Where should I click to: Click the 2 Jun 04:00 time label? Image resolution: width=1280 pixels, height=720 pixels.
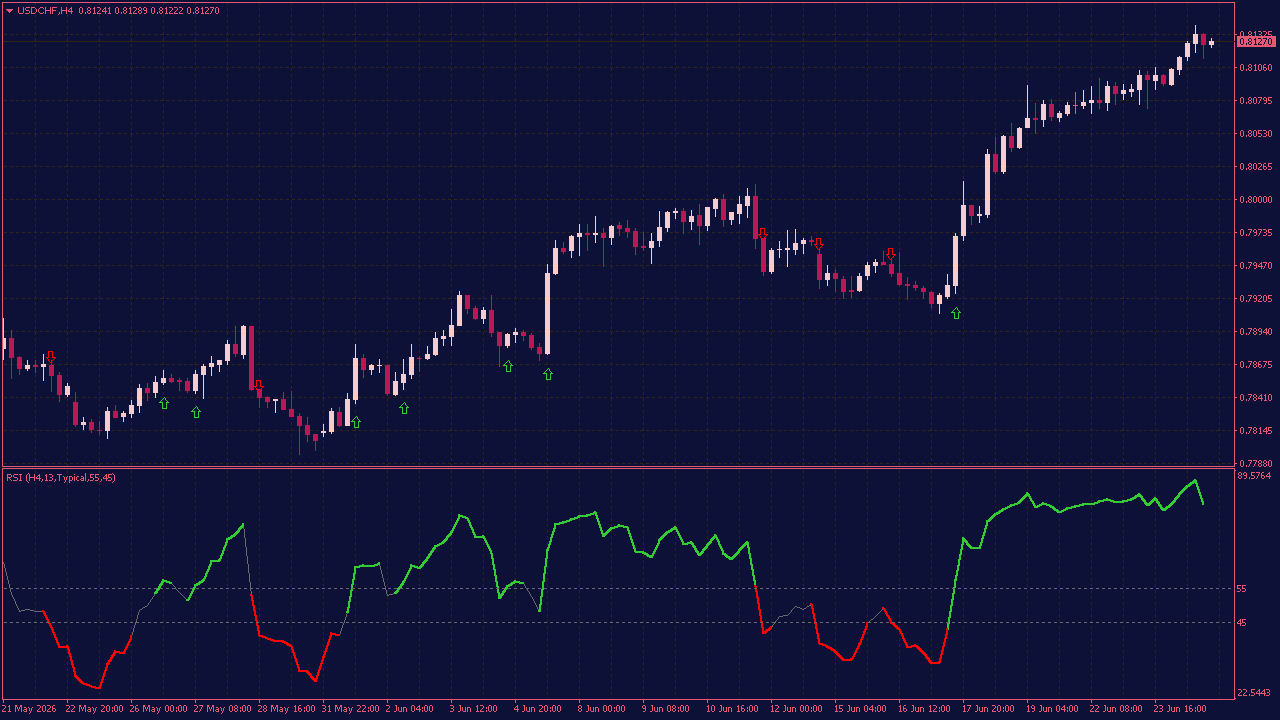coord(410,709)
